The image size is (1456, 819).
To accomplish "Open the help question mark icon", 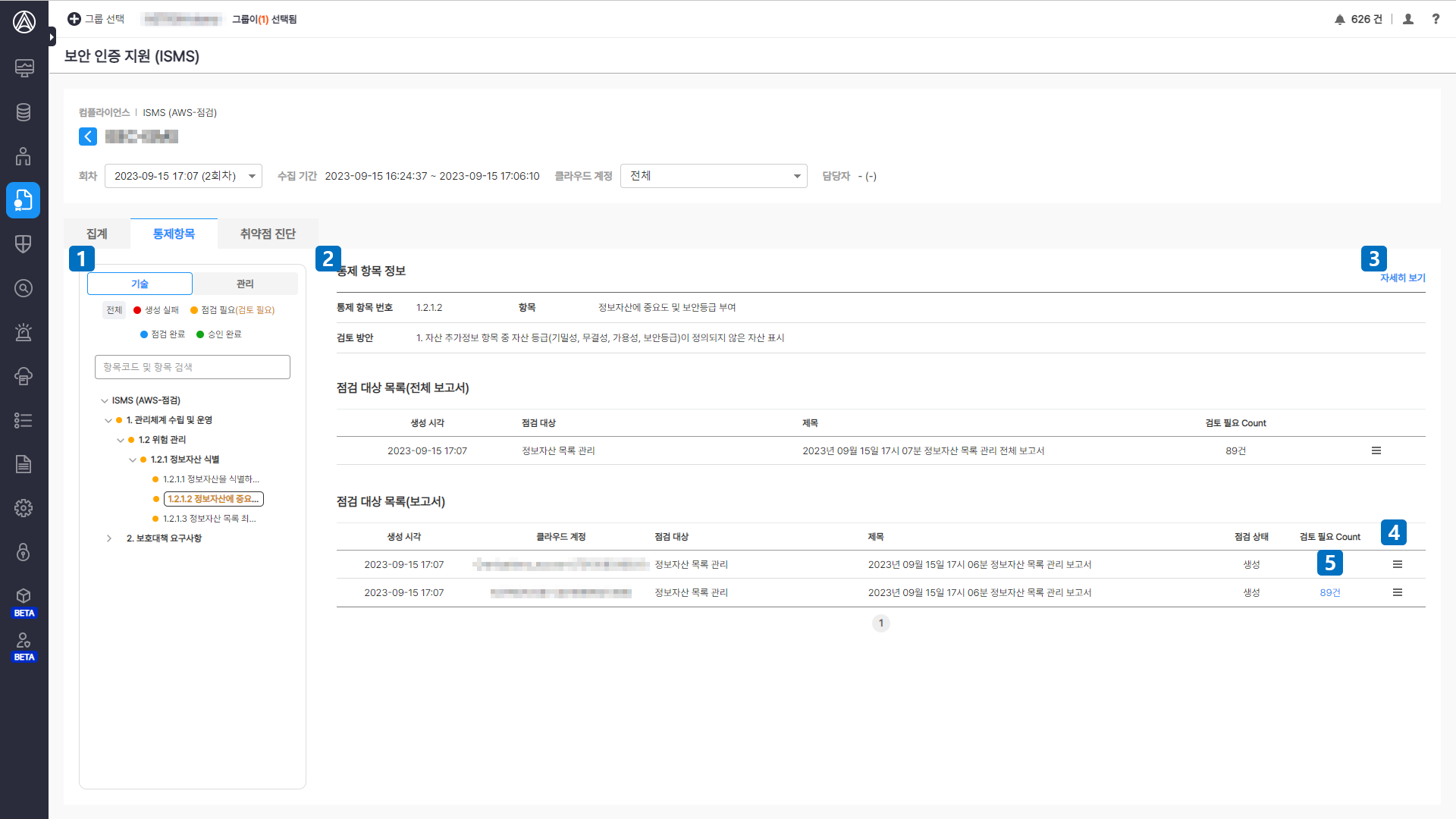I will (1436, 19).
